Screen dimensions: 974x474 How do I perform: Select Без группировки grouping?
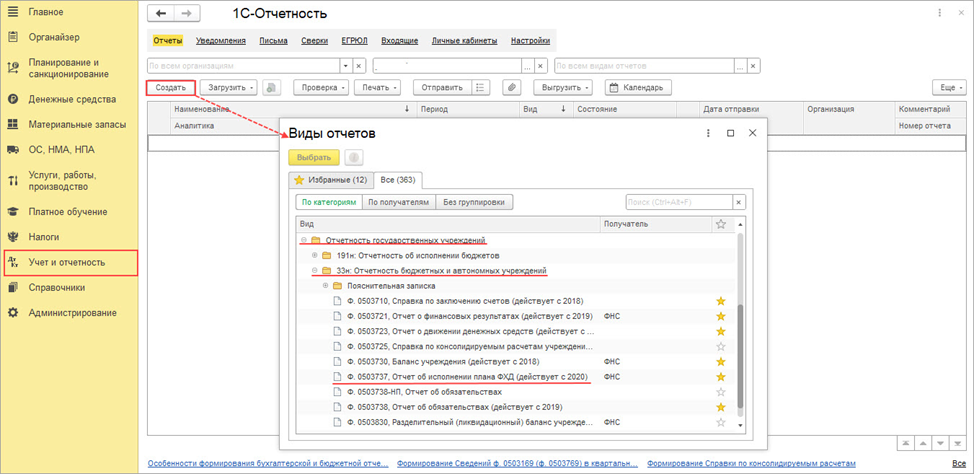pyautogui.click(x=475, y=203)
